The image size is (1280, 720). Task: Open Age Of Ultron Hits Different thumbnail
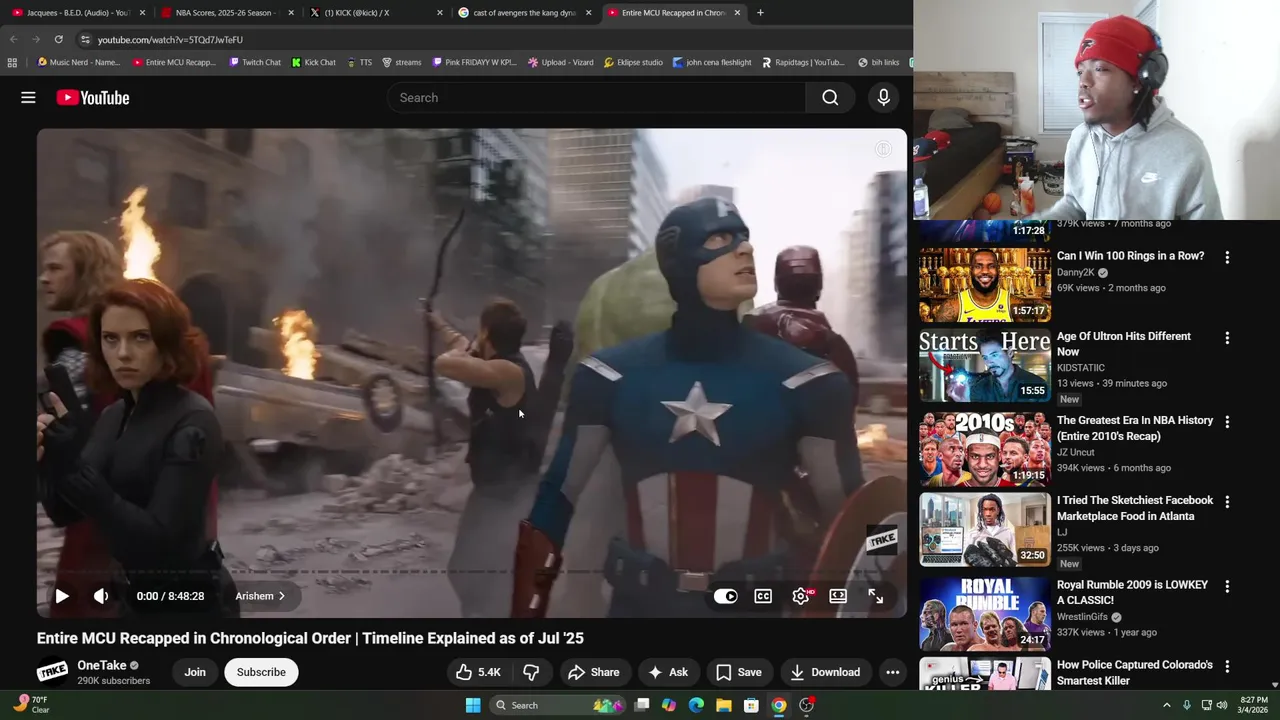pos(985,365)
